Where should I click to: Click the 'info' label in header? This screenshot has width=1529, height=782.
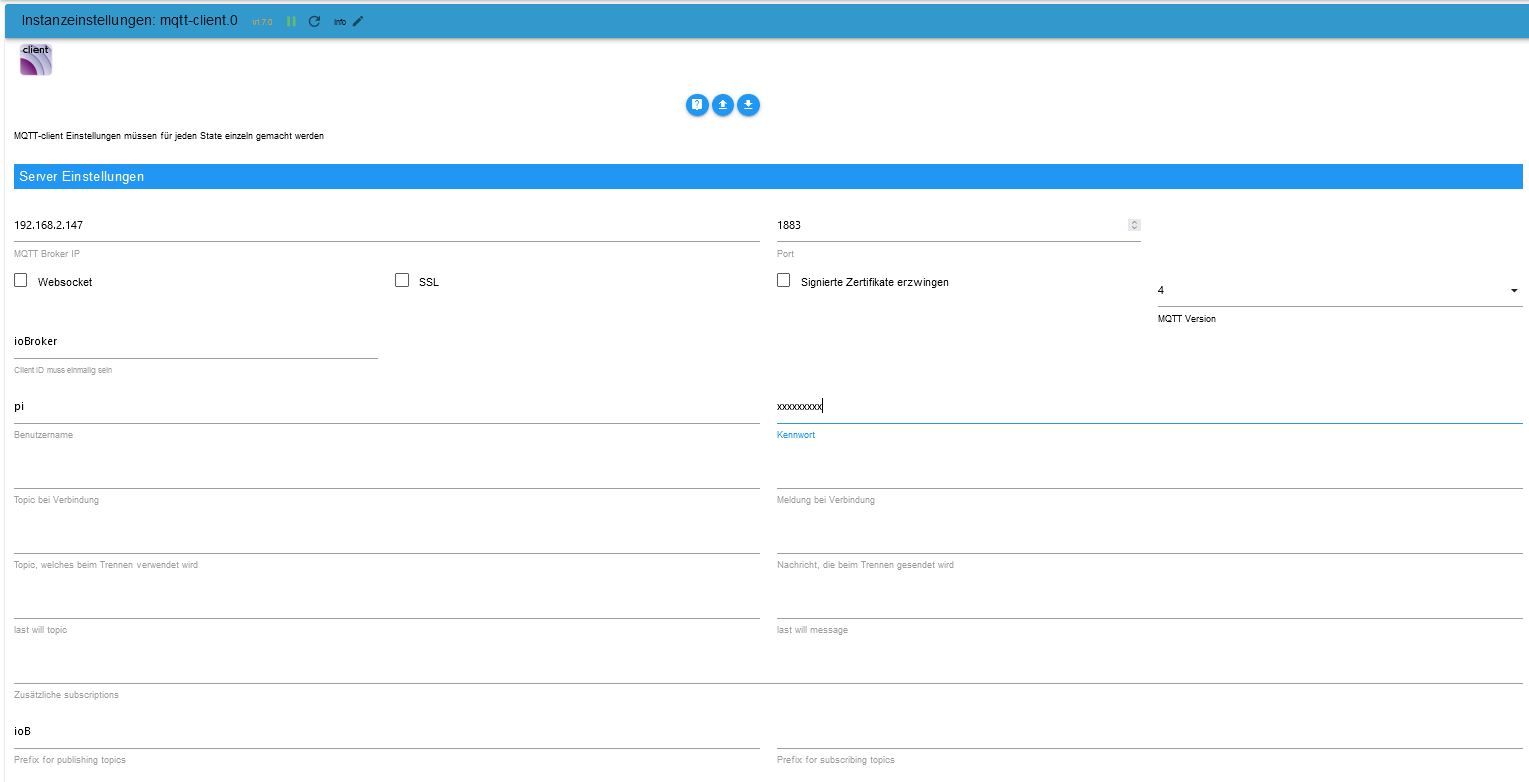[x=340, y=22]
